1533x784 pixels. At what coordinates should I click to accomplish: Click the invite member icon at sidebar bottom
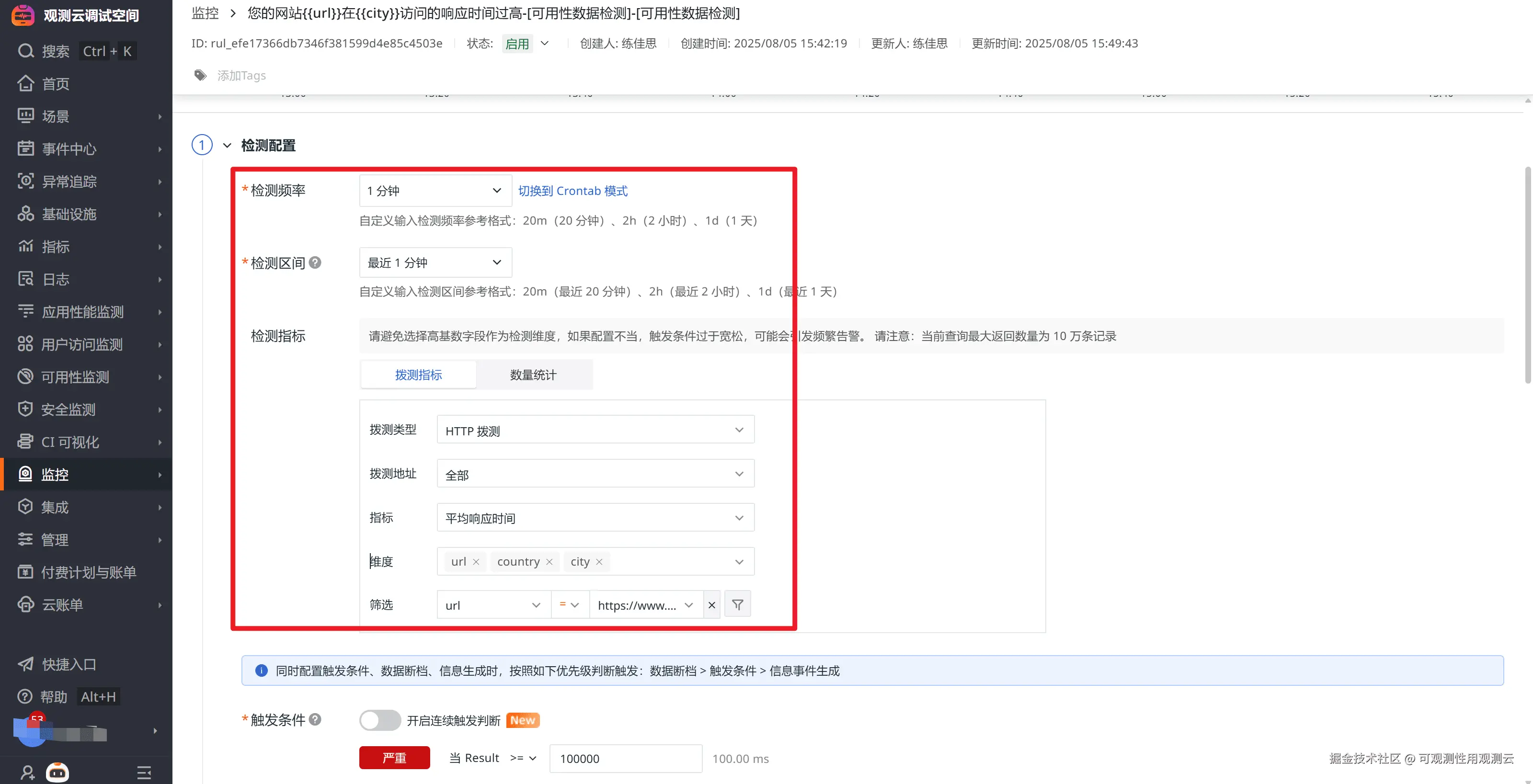tap(27, 772)
